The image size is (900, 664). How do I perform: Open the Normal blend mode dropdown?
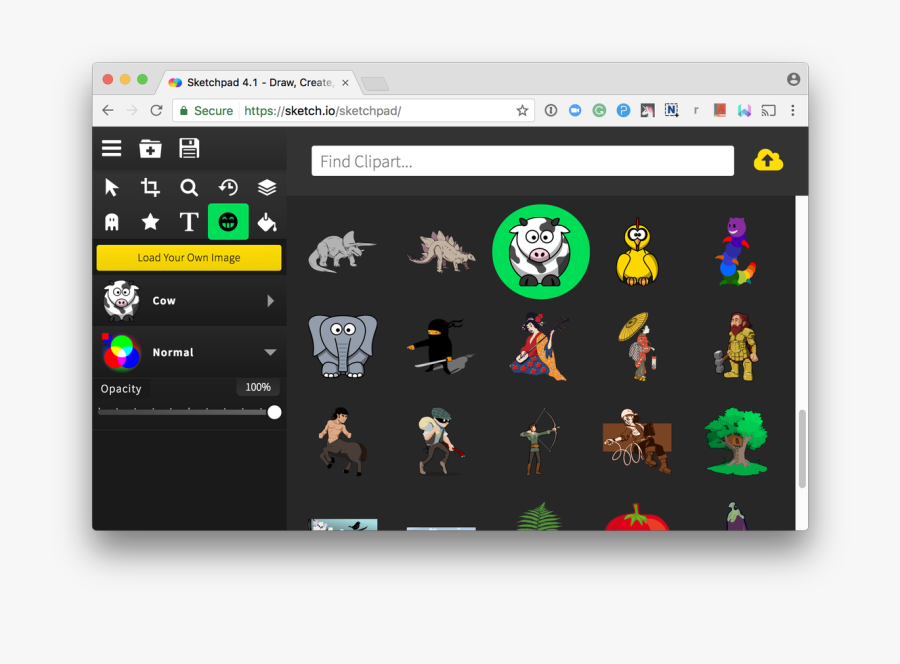tap(270, 352)
